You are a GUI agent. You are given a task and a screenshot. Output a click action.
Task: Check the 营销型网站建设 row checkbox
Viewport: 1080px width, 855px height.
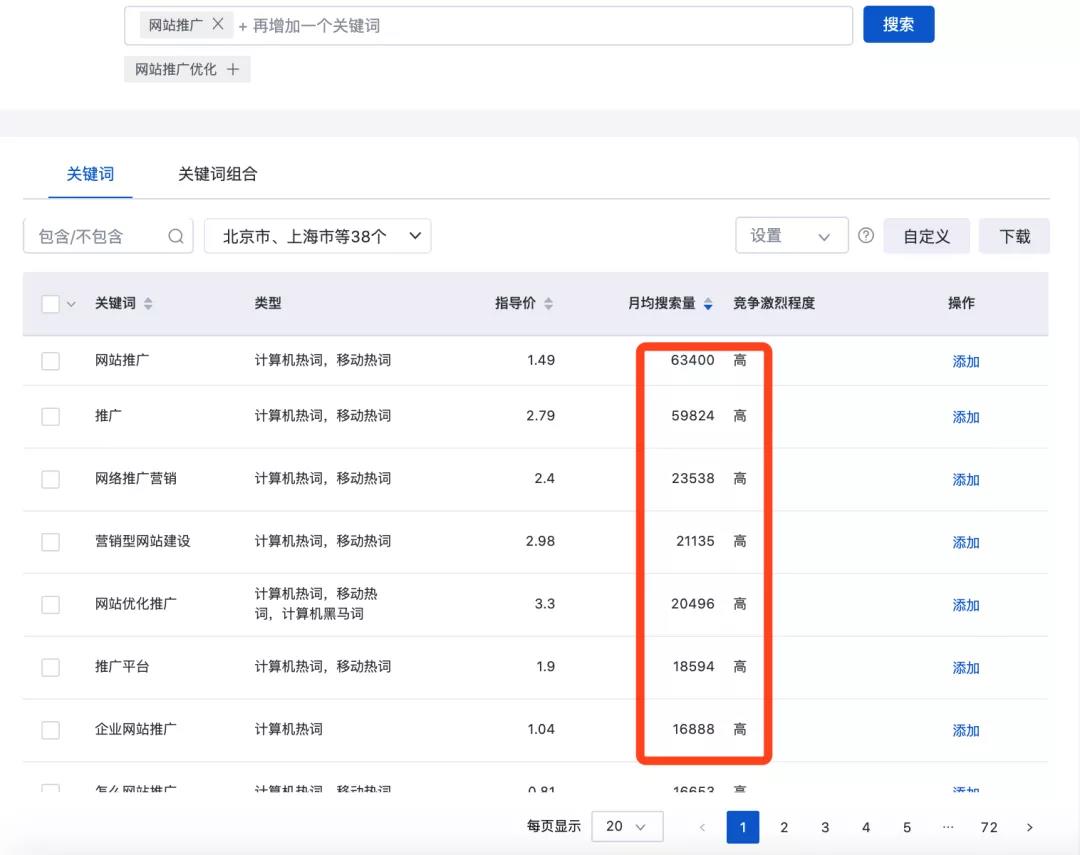[51, 542]
